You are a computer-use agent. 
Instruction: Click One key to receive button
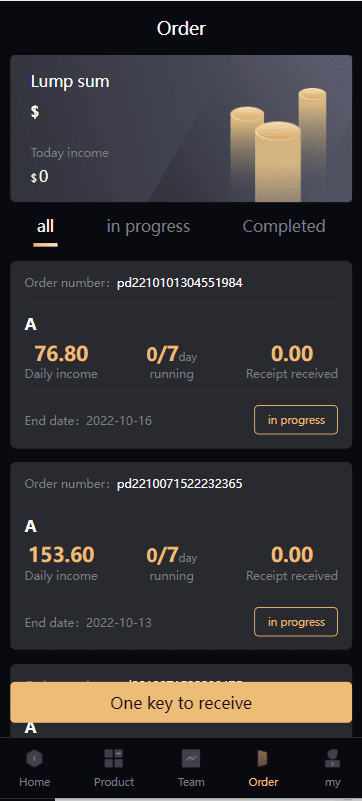pos(181,703)
